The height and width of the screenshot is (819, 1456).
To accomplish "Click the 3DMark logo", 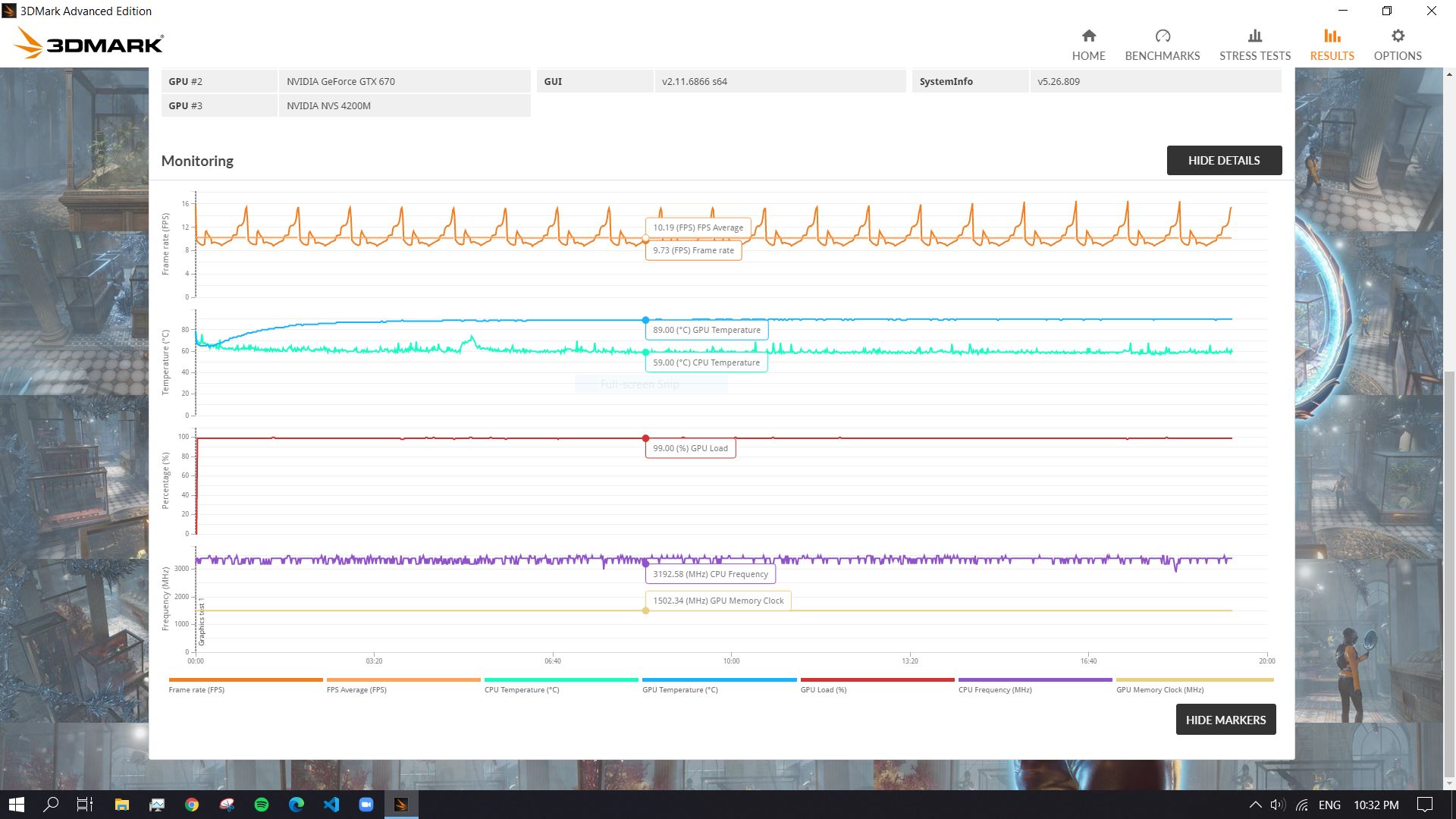I will (89, 43).
